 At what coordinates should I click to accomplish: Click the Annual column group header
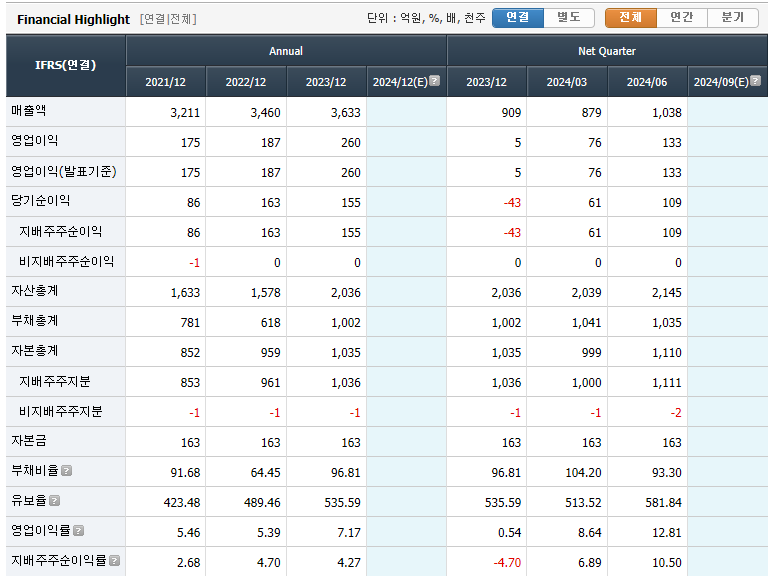(x=286, y=51)
